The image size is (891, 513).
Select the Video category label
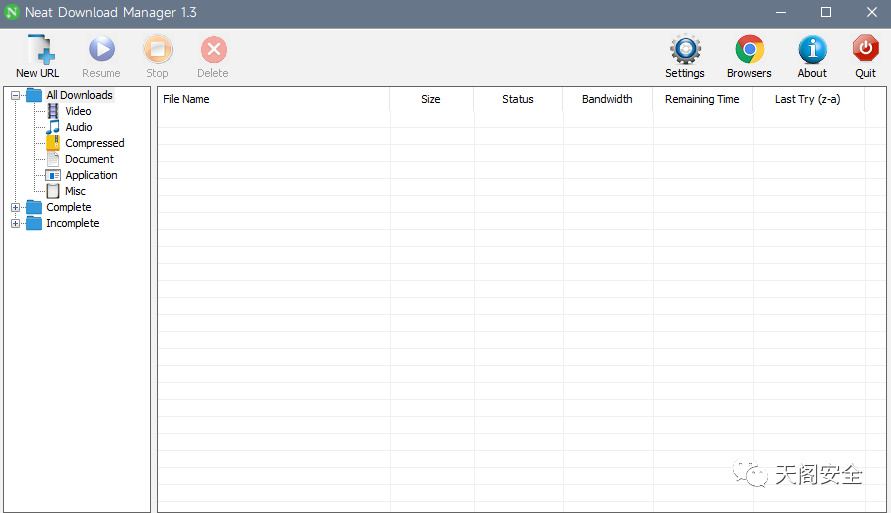pos(78,111)
